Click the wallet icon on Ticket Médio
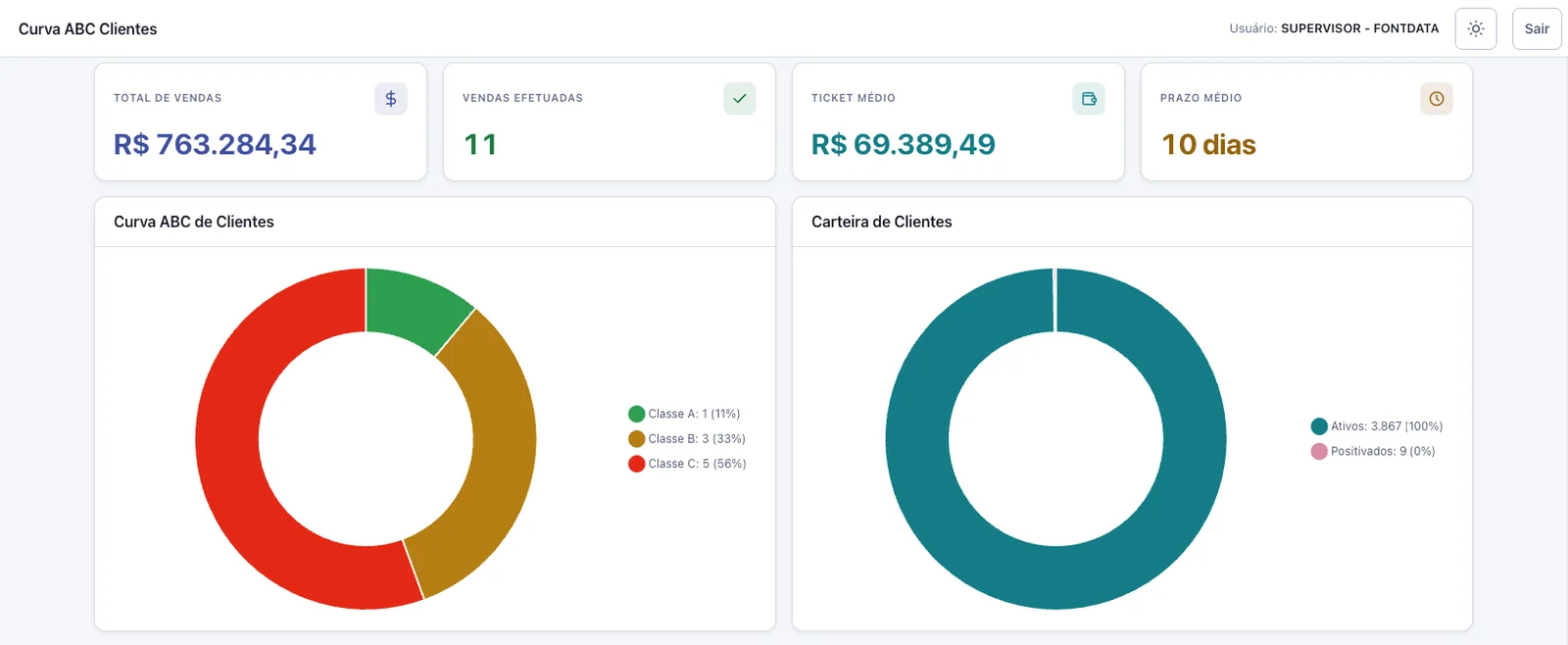The width and height of the screenshot is (1568, 645). tap(1089, 98)
